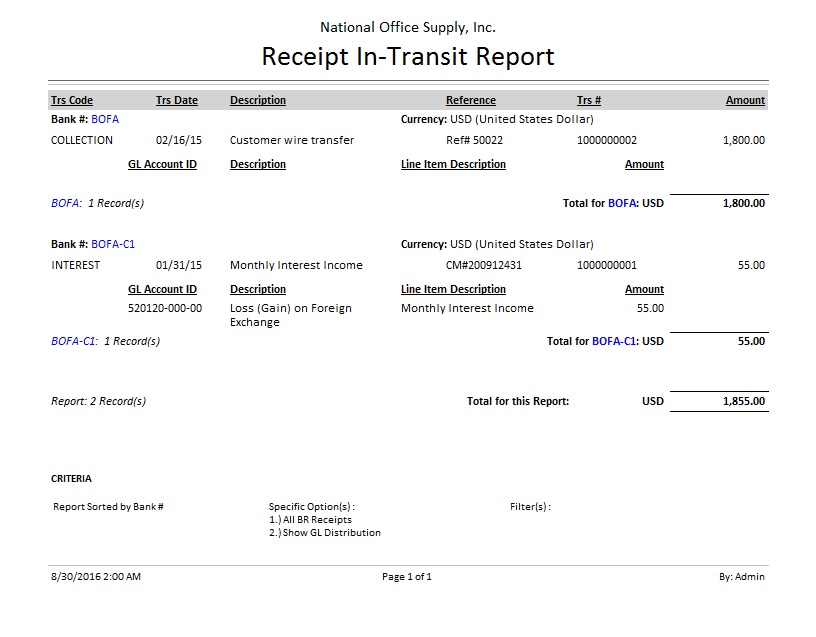The image size is (816, 637).
Task: Click the report total 1,855.00
Action: click(744, 401)
